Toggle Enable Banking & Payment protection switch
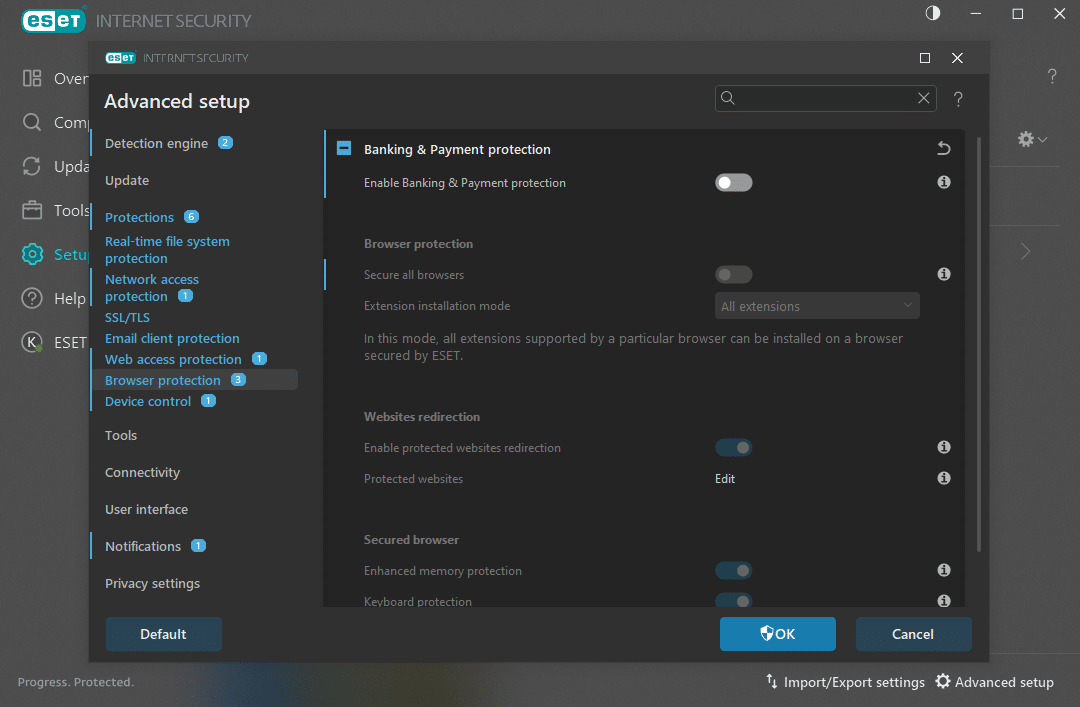1080x707 pixels. (x=734, y=183)
